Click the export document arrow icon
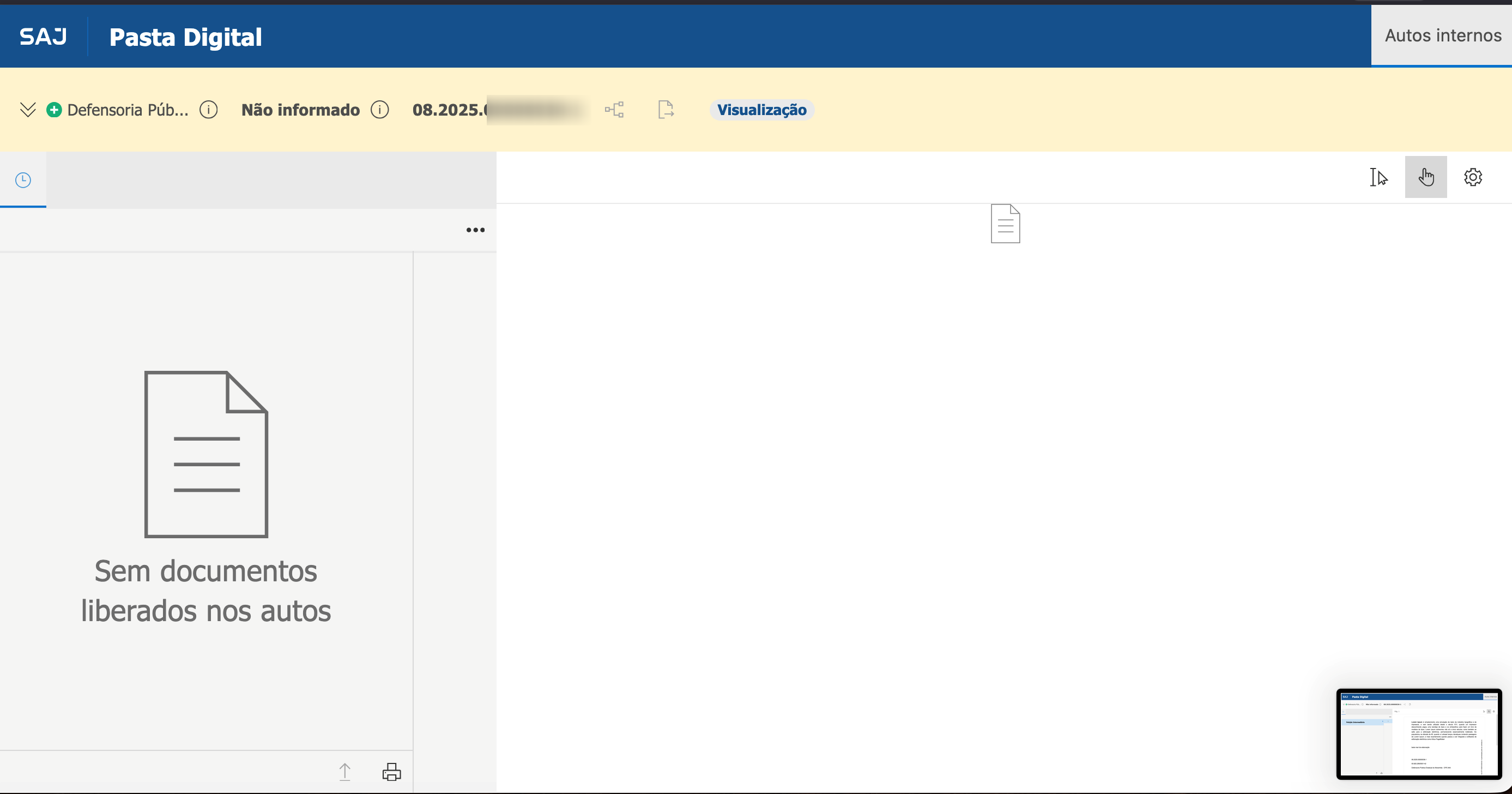This screenshot has height=794, width=1512. coord(666,110)
